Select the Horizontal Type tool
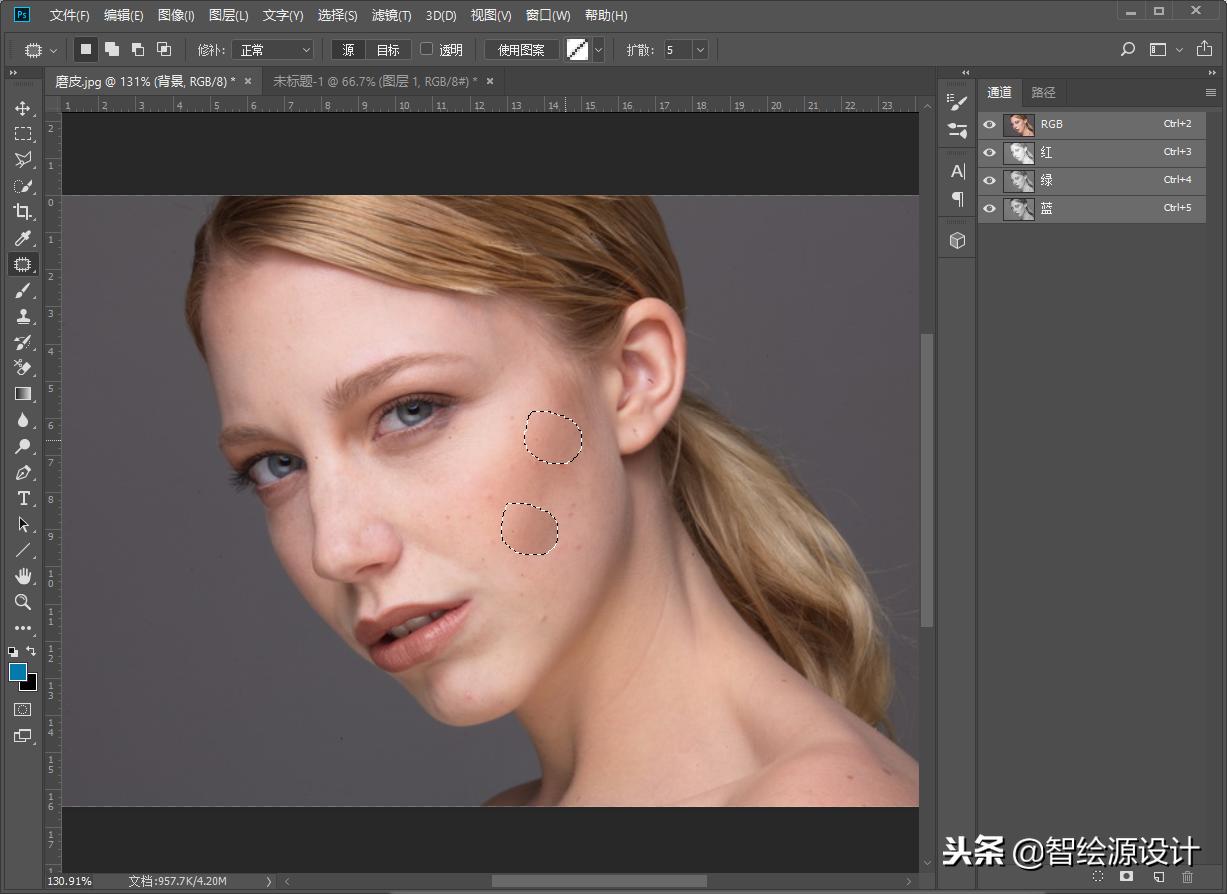This screenshot has height=894, width=1227. tap(22, 498)
